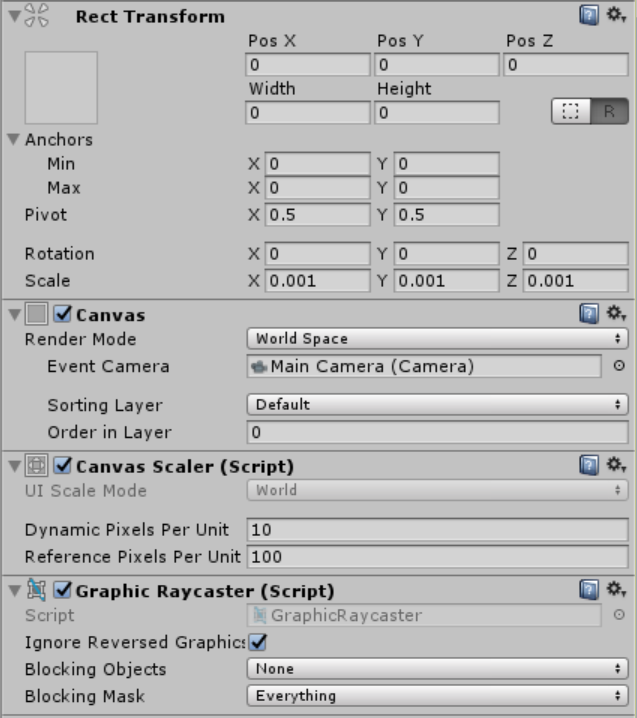Click the Canvas Scaler (Script) title
Screen dimensions: 637x718
(185, 467)
